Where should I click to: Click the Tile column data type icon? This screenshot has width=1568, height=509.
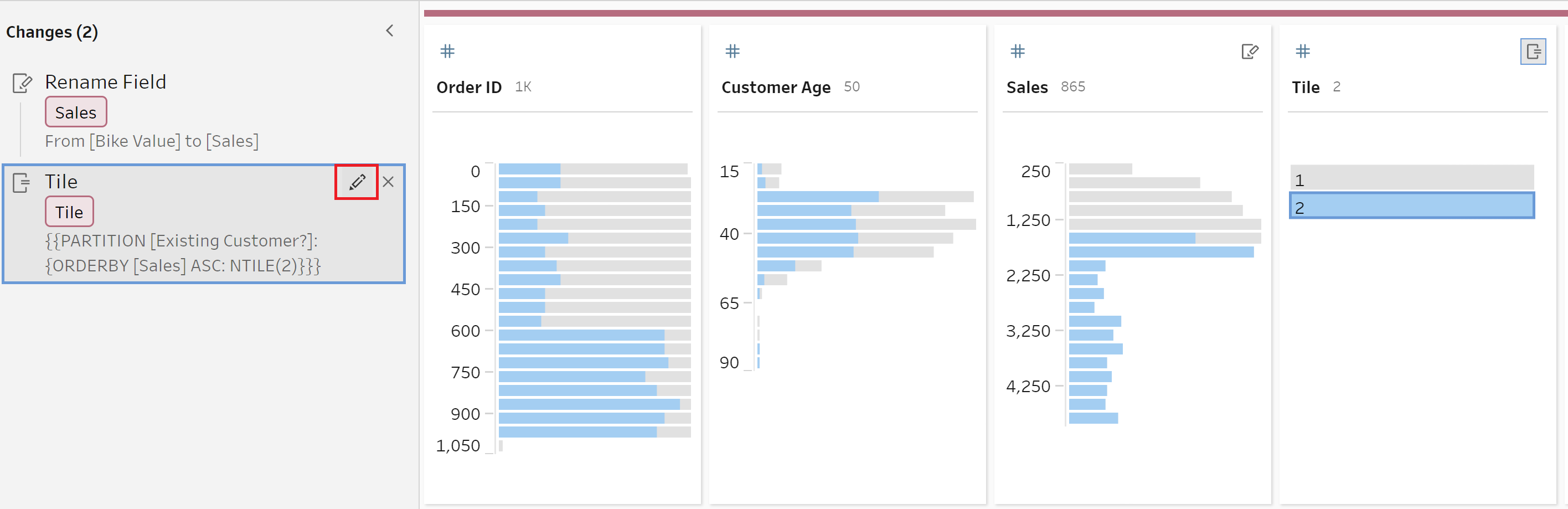1303,51
